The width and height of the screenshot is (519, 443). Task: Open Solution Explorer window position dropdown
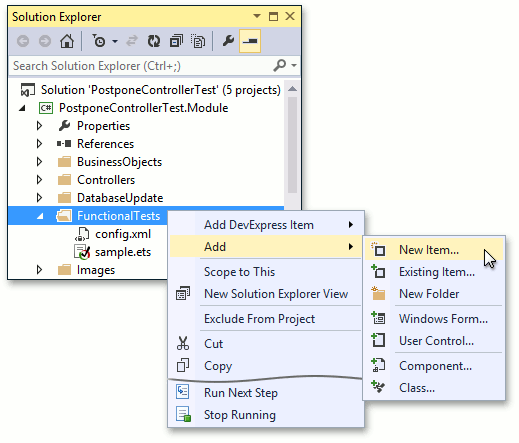257,16
